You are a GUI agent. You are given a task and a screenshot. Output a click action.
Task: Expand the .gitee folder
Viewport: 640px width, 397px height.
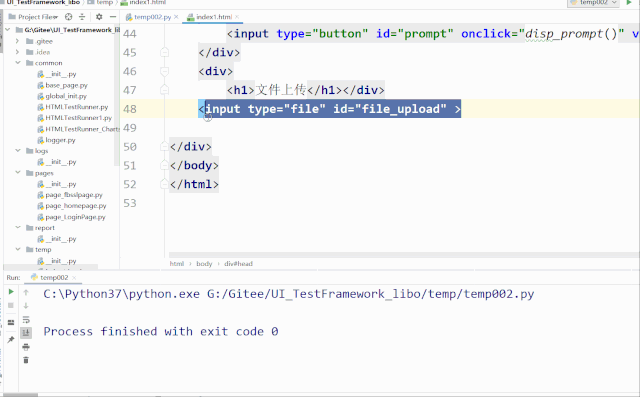17,41
